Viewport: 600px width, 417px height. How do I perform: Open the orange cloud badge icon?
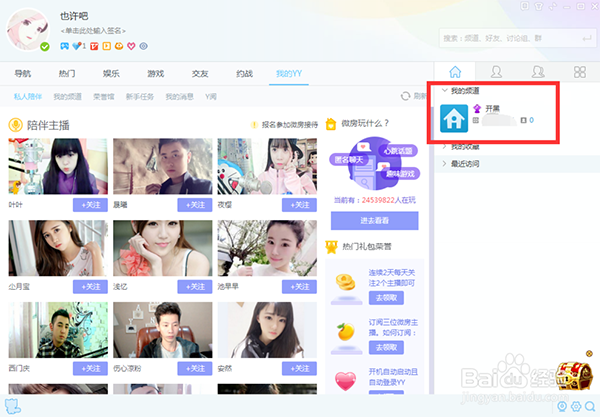[x=119, y=46]
